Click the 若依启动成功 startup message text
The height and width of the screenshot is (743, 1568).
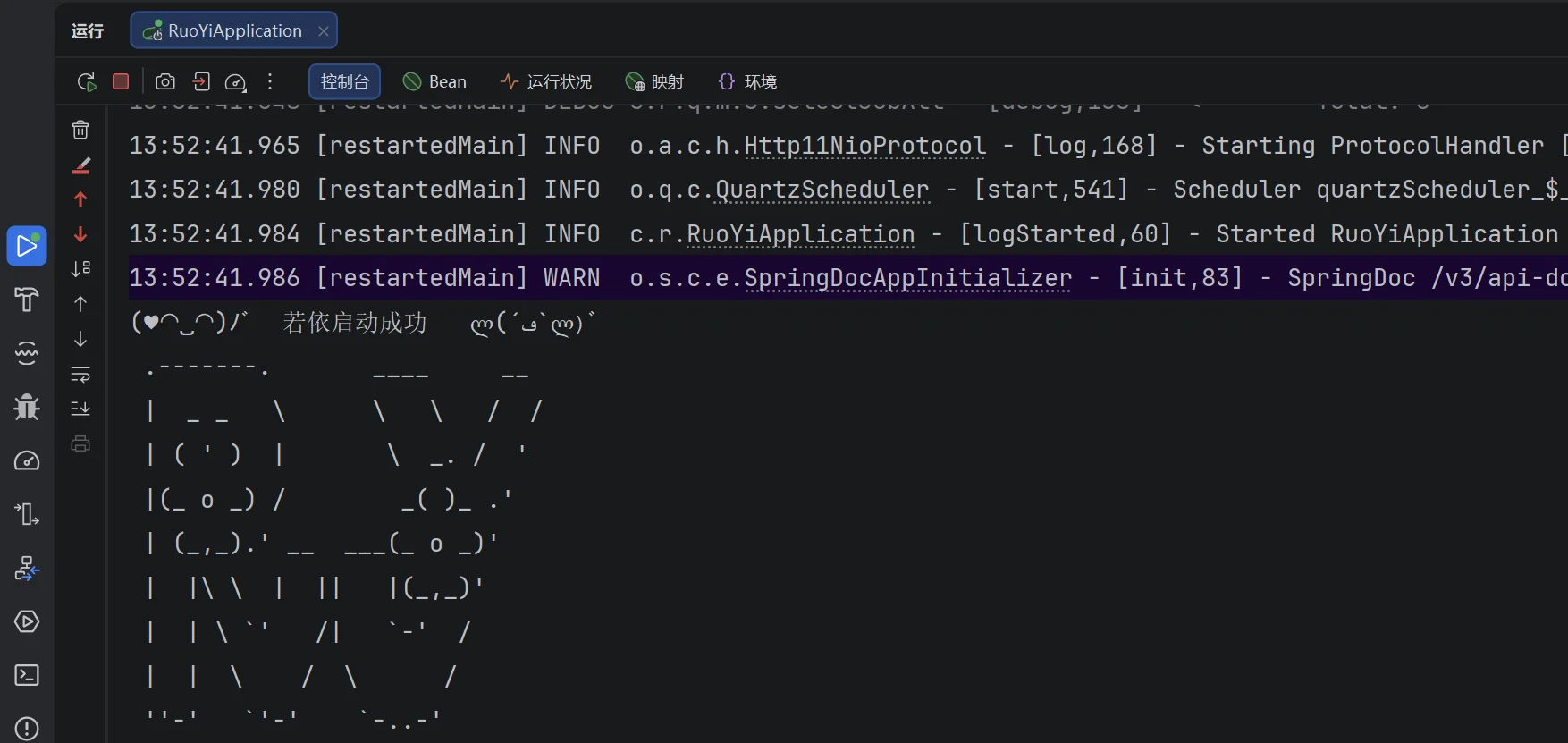coord(355,323)
